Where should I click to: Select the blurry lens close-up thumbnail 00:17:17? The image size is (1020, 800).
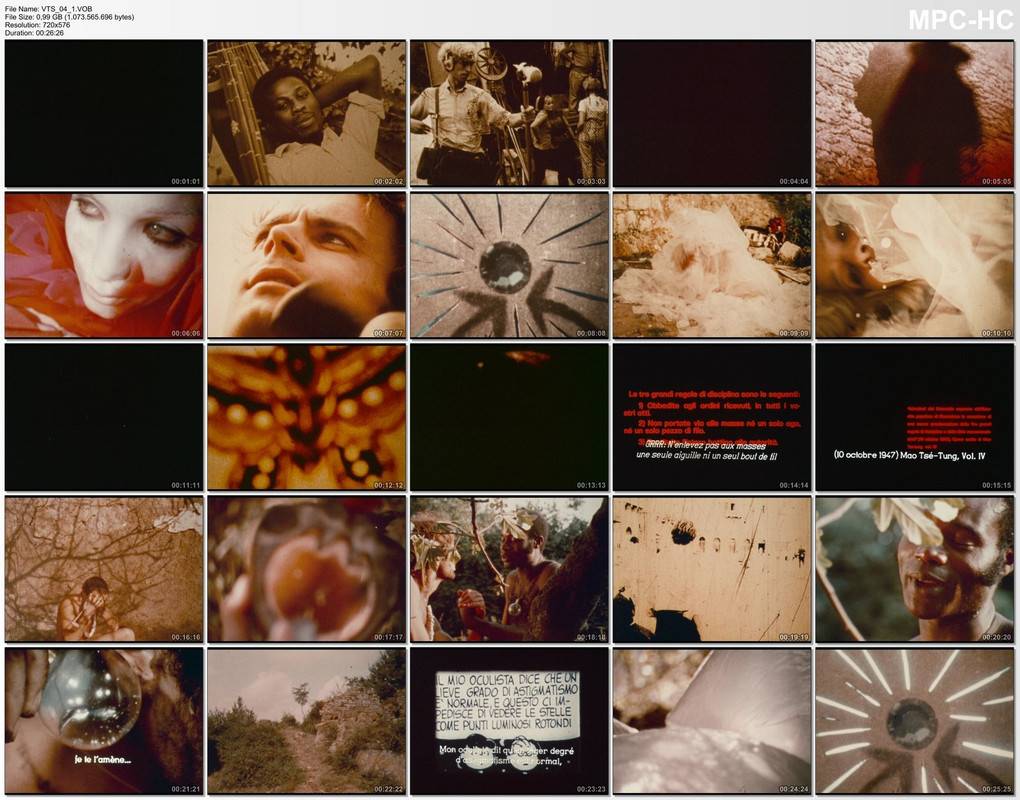click(x=306, y=570)
